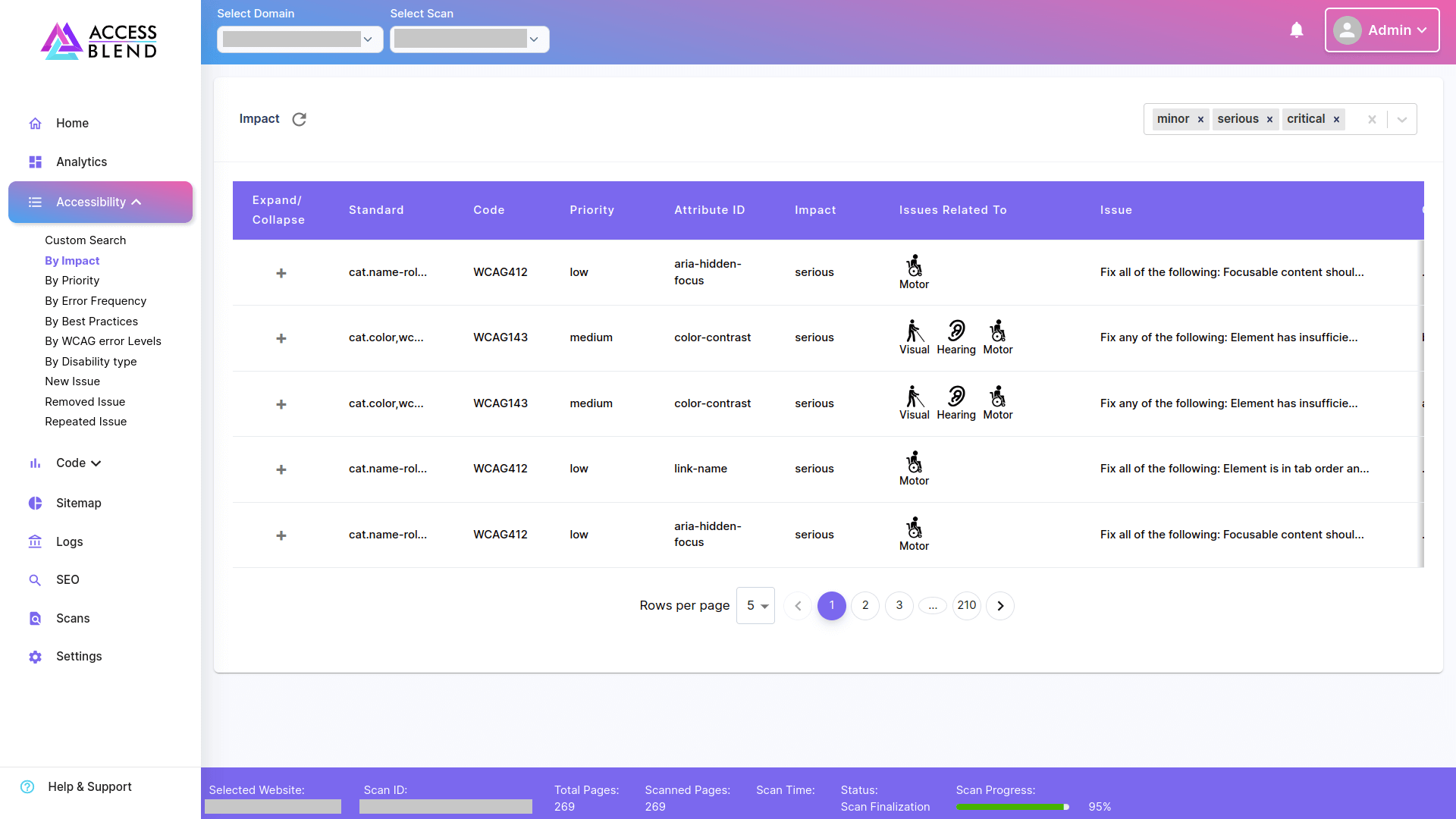Select By Priority submenu item

pyautogui.click(x=72, y=281)
